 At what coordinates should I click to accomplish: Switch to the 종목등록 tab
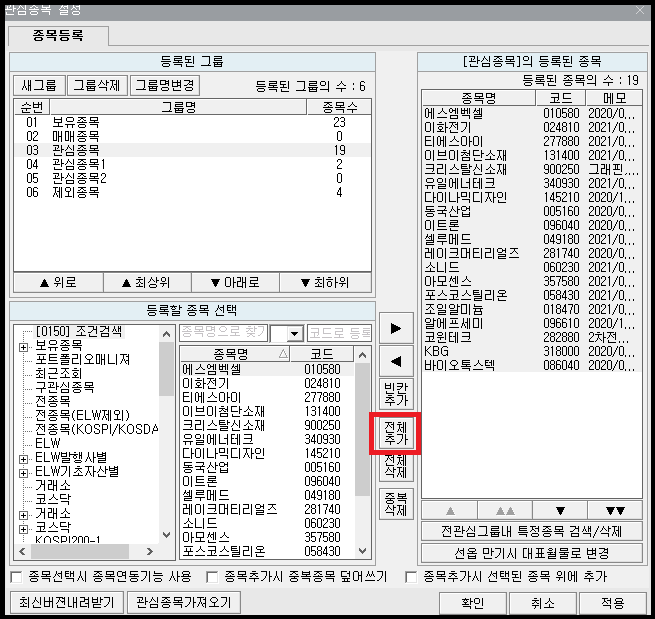[x=58, y=36]
